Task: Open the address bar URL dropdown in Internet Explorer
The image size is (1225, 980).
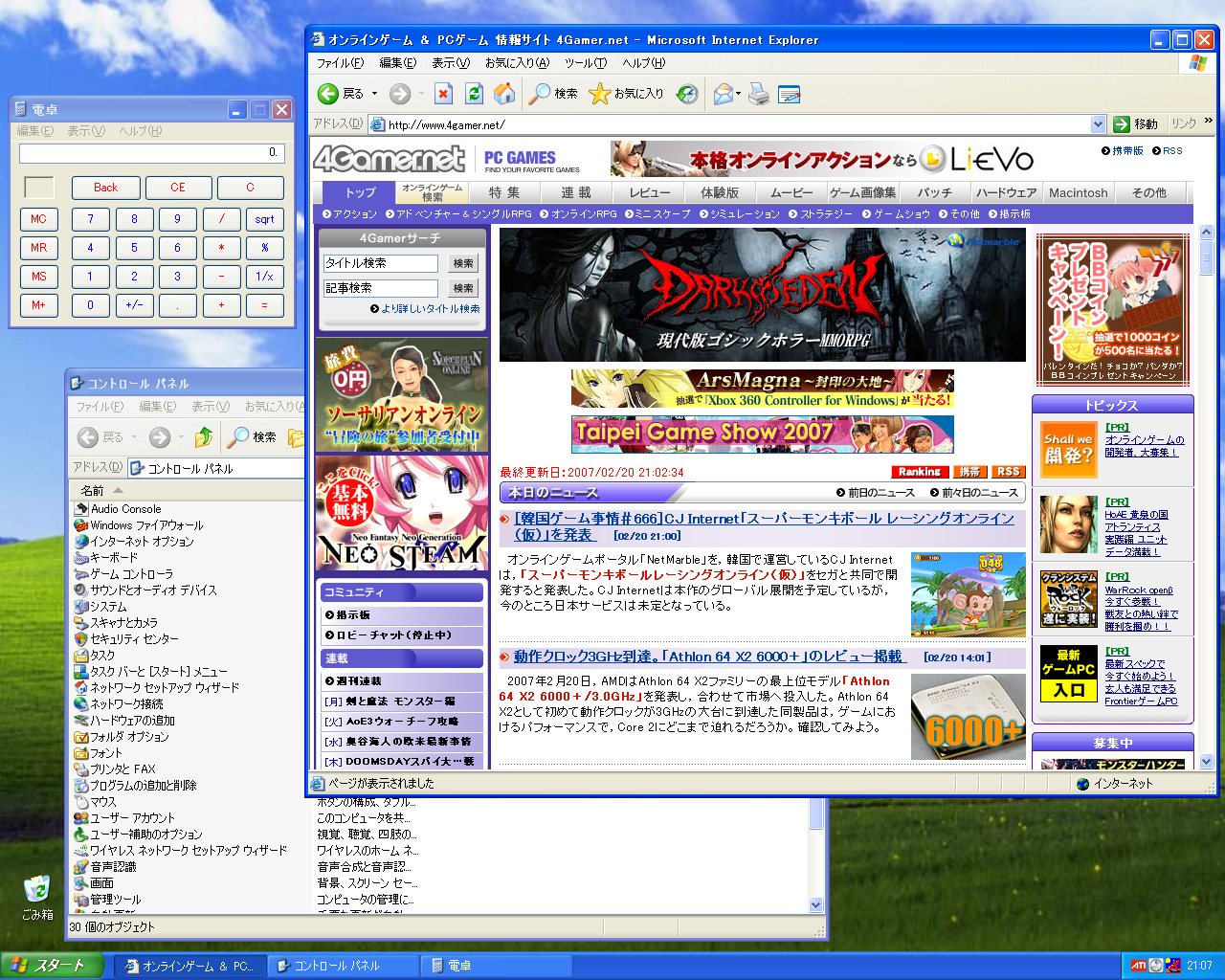Action: pyautogui.click(x=1098, y=124)
